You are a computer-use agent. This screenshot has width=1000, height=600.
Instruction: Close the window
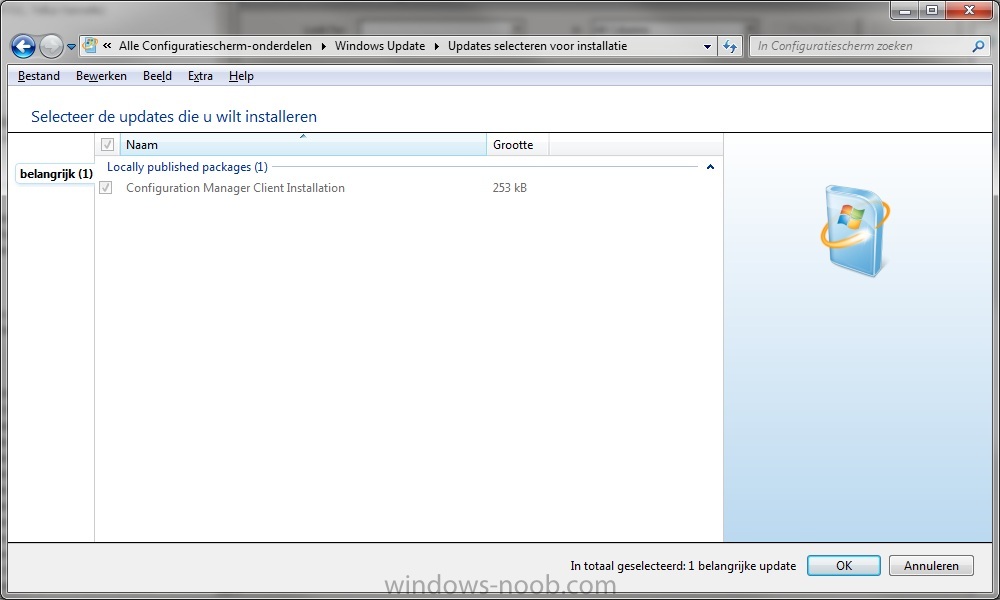[x=969, y=11]
